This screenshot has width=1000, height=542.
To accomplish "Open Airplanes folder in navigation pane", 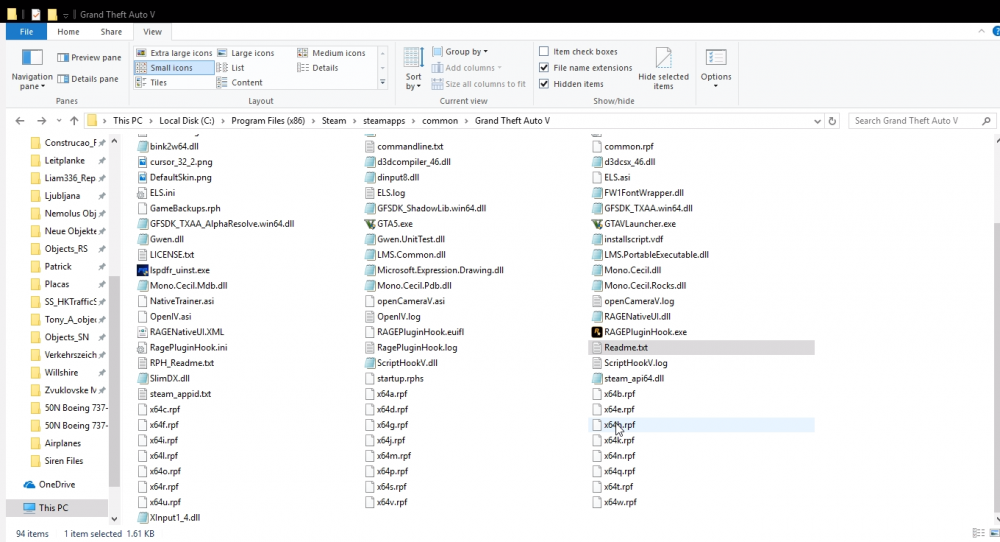I will tap(62, 443).
